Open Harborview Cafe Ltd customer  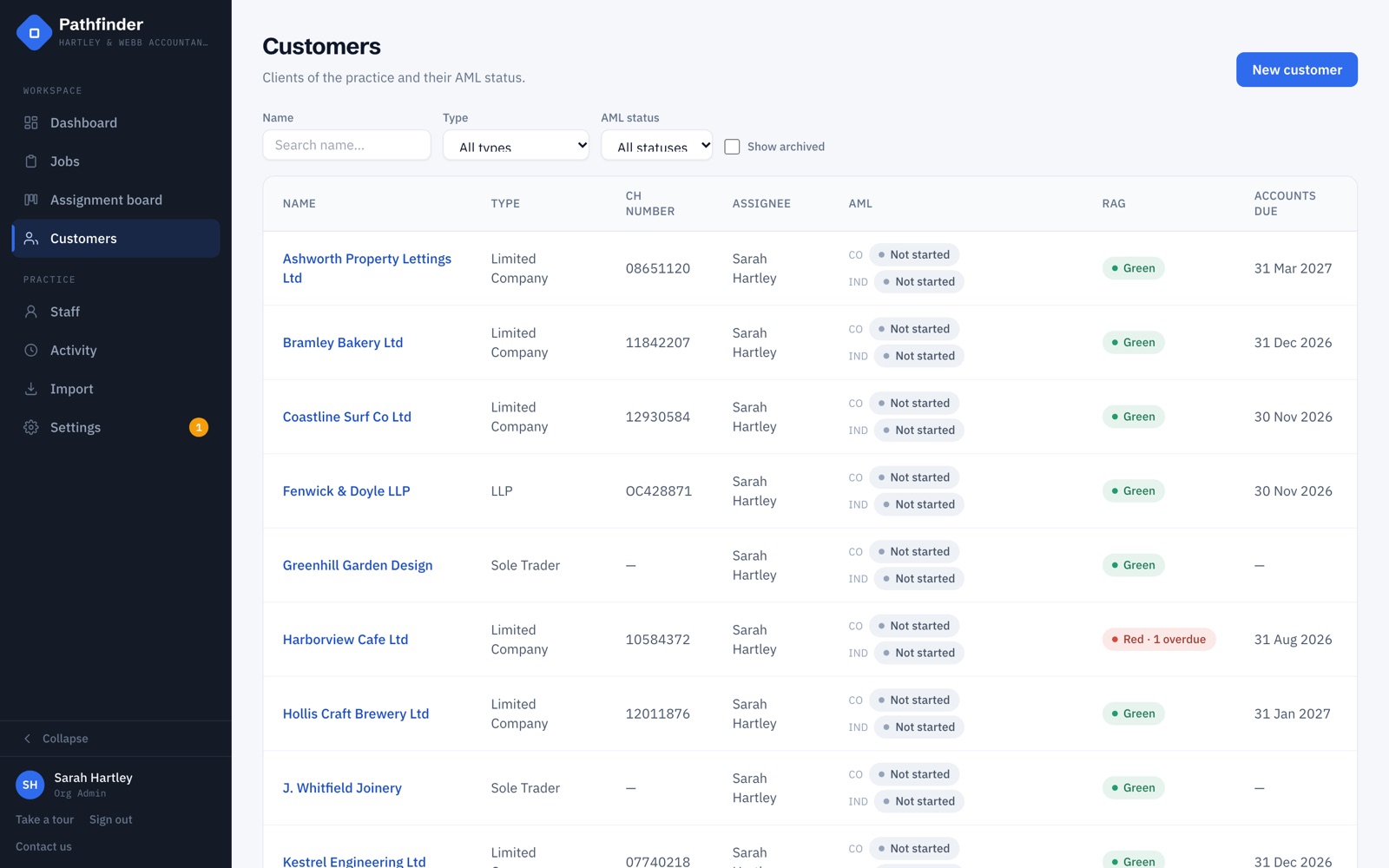pyautogui.click(x=346, y=640)
